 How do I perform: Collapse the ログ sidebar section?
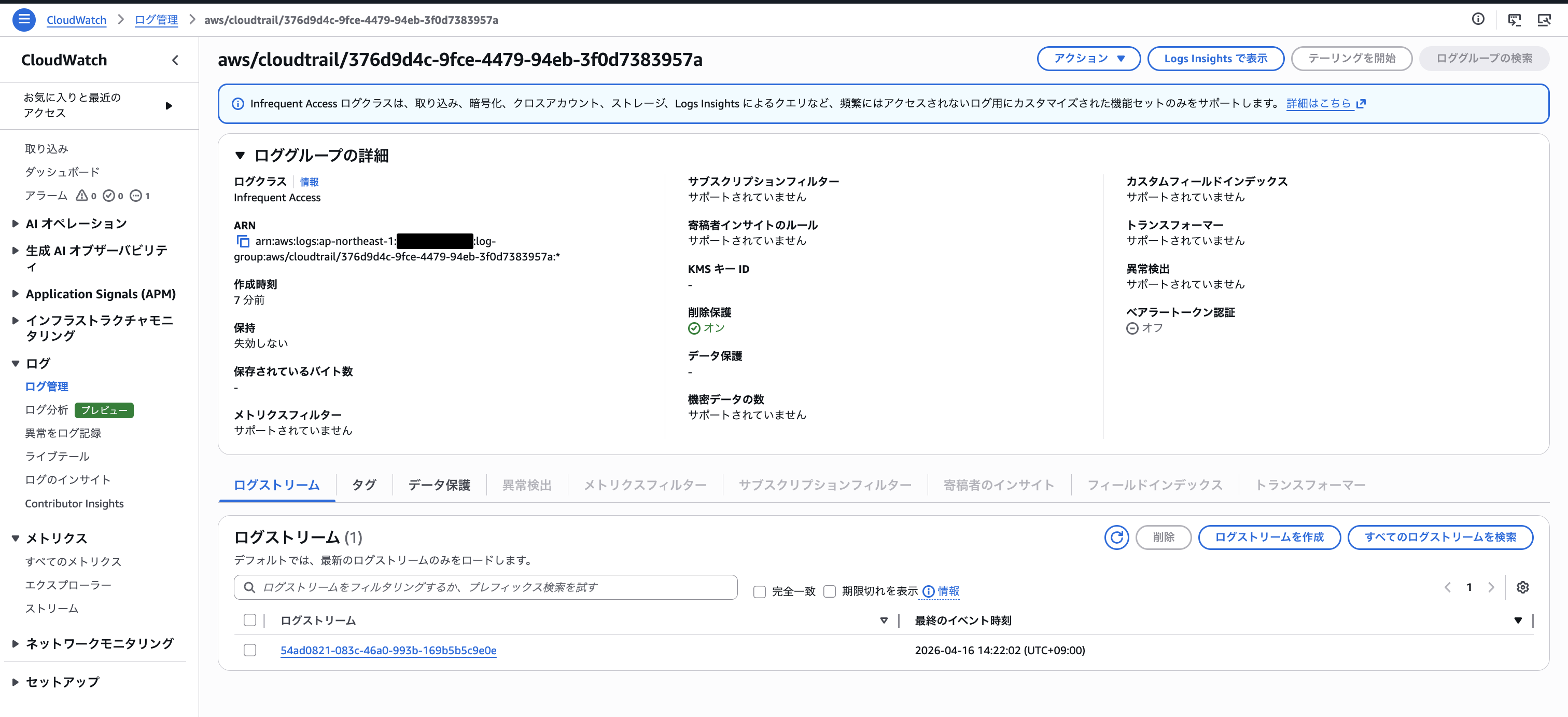pyautogui.click(x=16, y=364)
